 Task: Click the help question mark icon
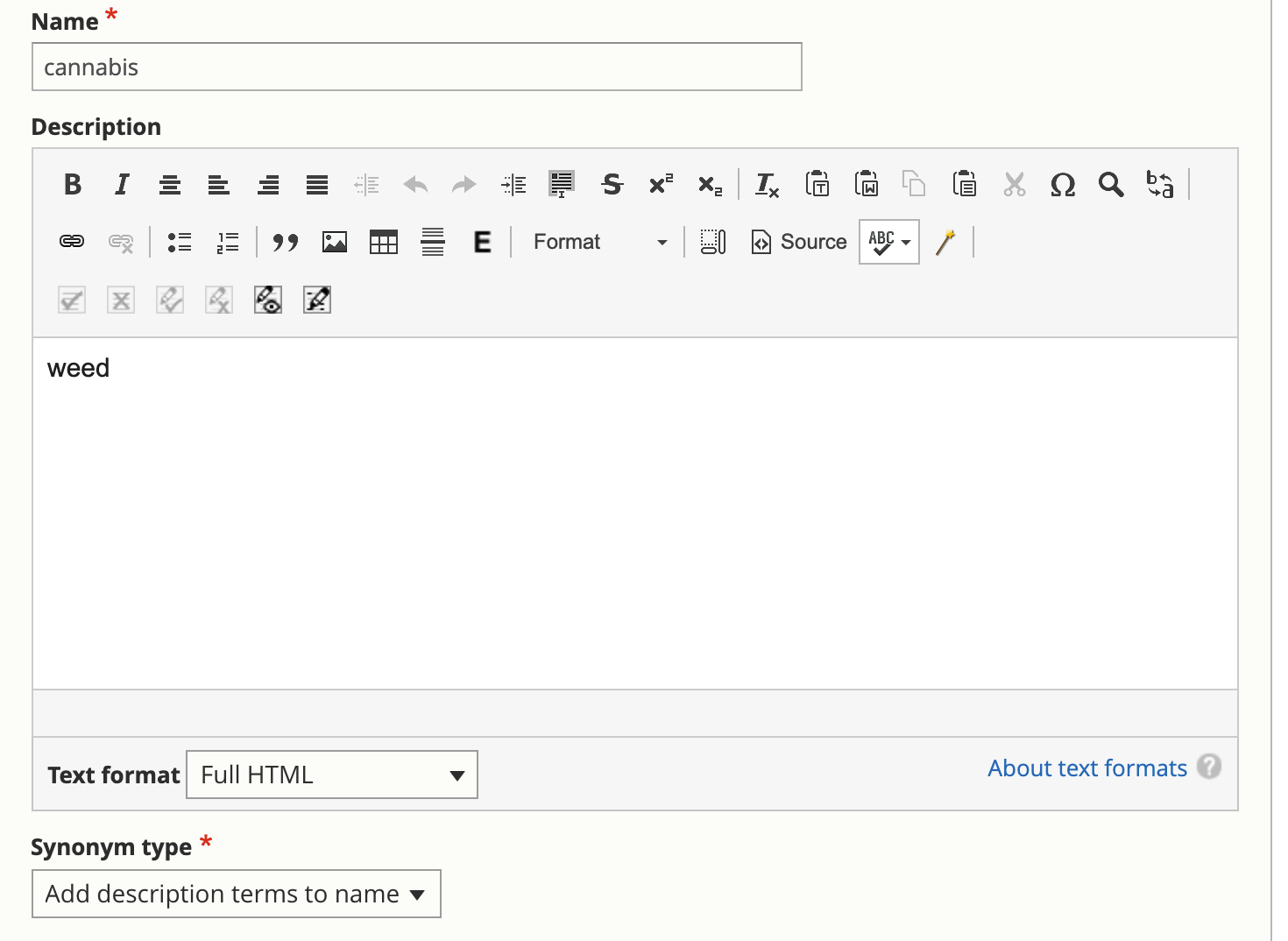(x=1209, y=767)
